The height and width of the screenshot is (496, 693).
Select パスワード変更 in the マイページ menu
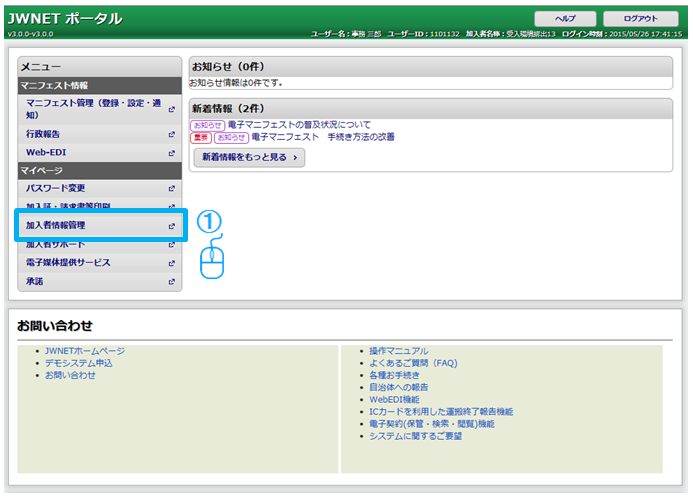coord(100,188)
